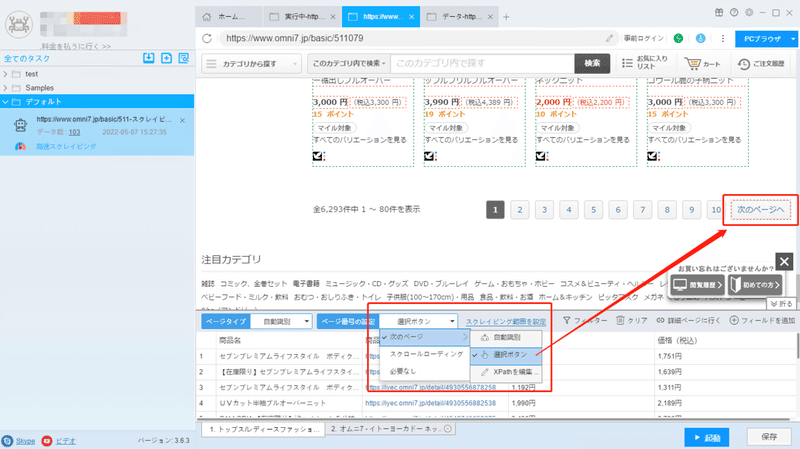This screenshot has height=449, width=800.
Task: Select 次のページ menu item
Action: tap(424, 337)
